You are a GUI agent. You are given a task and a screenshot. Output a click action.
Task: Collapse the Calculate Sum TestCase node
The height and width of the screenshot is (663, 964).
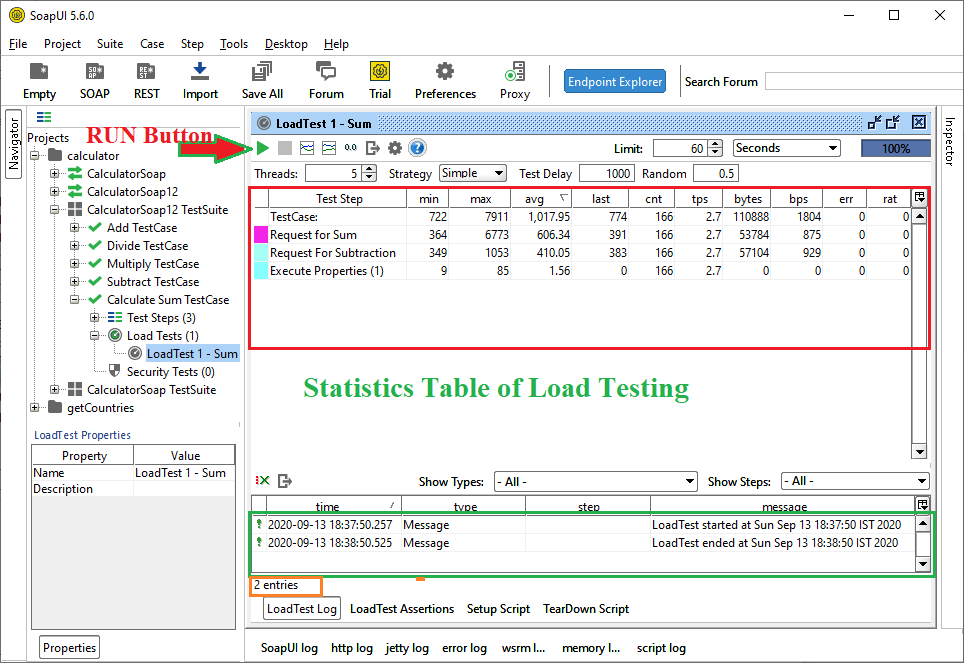pyautogui.click(x=74, y=300)
